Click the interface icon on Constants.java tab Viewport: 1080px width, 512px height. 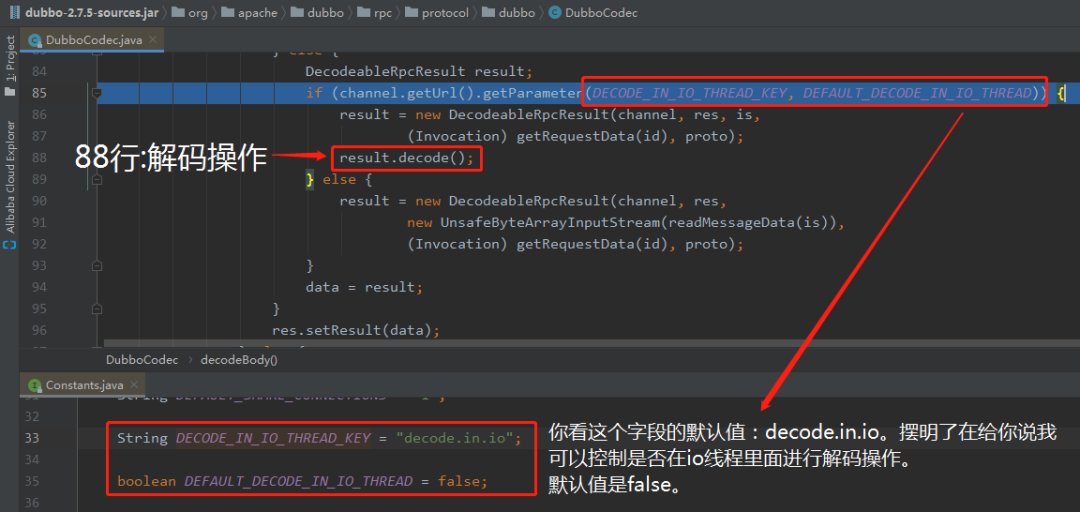tap(33, 385)
